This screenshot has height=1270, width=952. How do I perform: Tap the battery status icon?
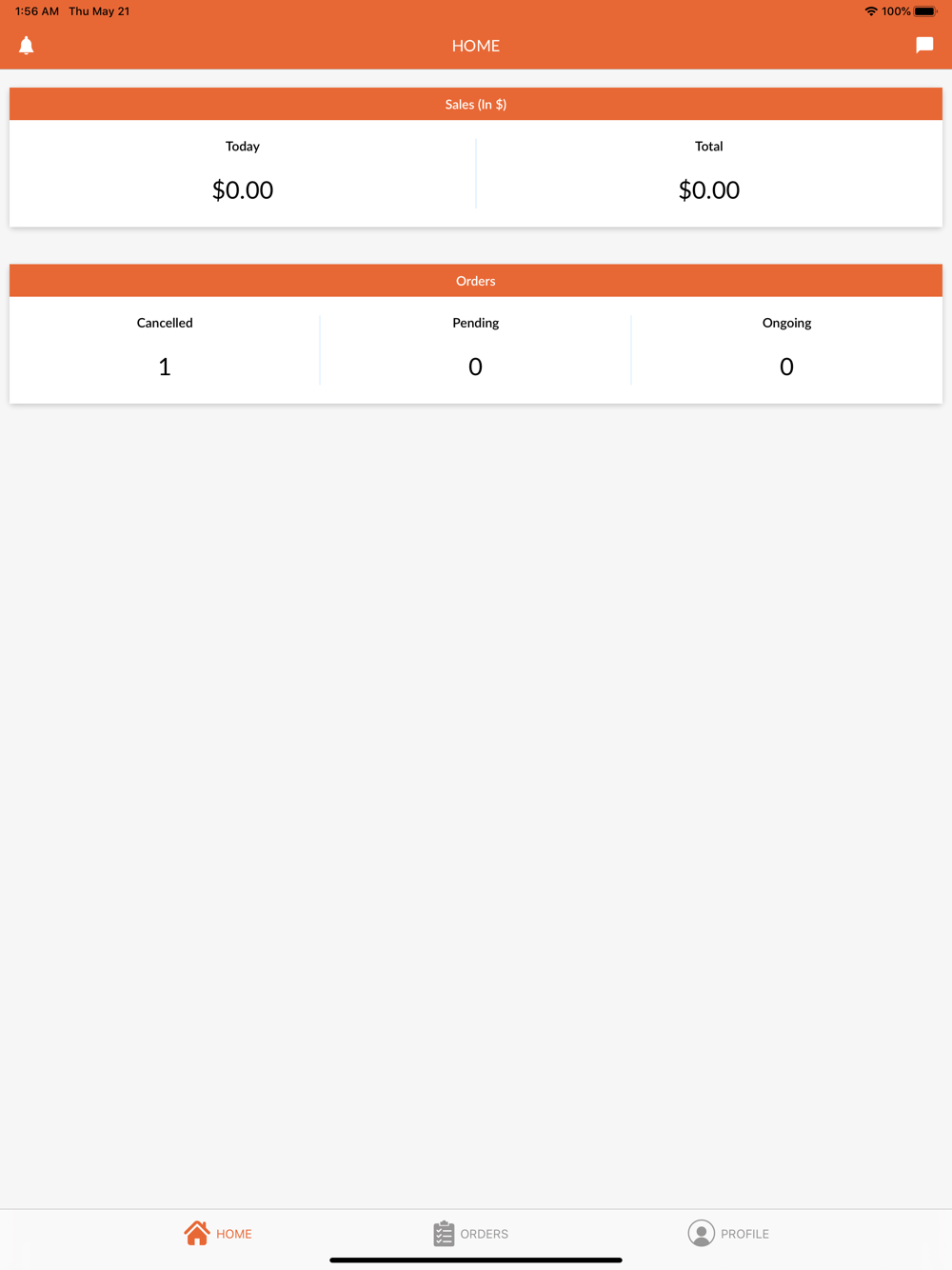coord(925,11)
